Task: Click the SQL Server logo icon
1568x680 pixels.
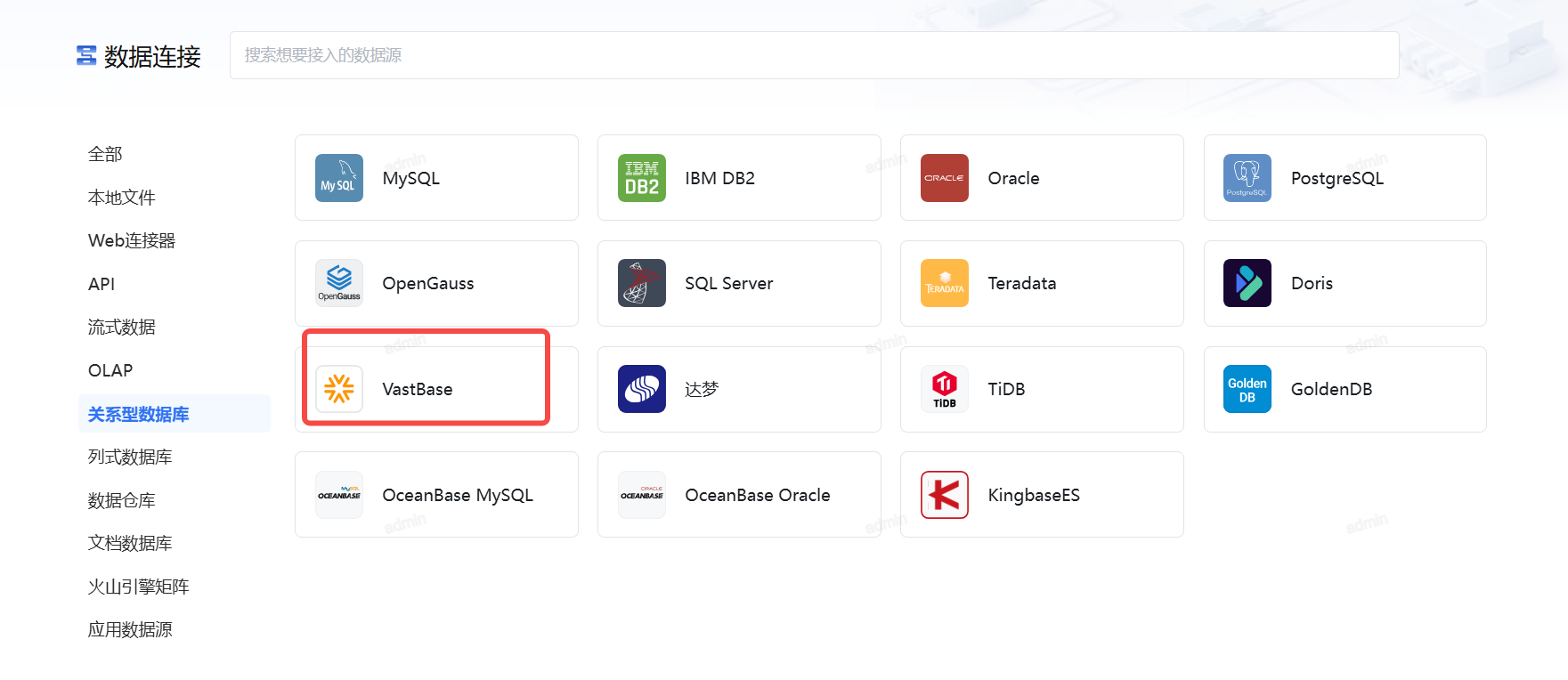Action: tap(642, 283)
